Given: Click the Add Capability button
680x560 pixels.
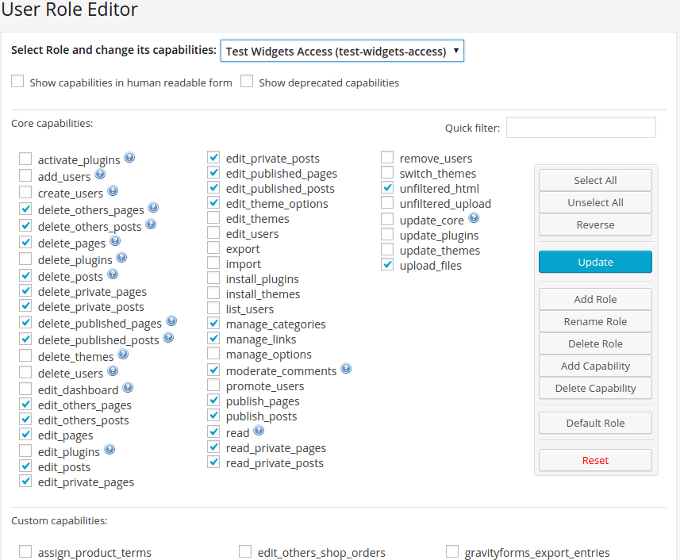Looking at the screenshot, I should tap(595, 366).
